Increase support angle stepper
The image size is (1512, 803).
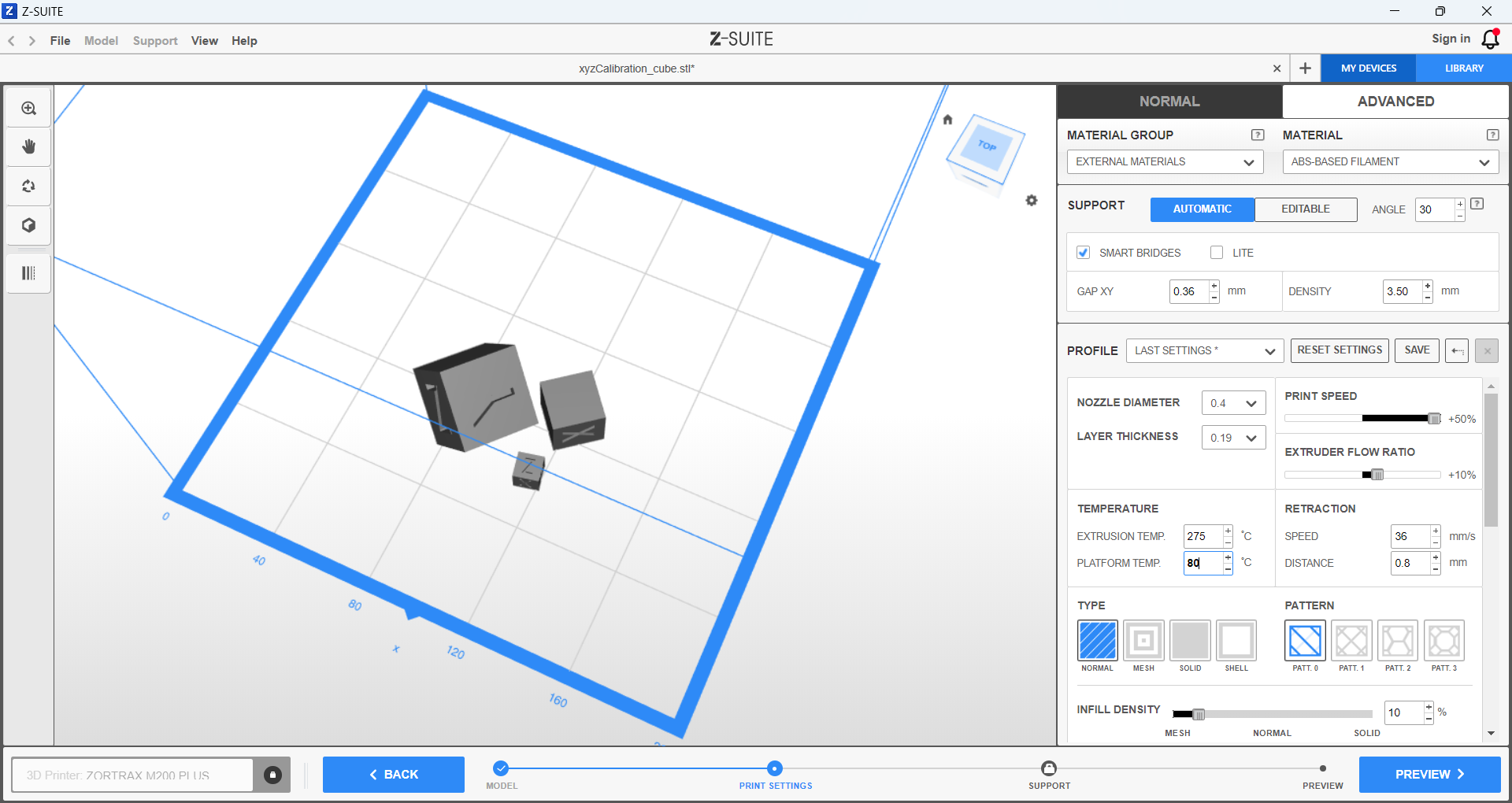pos(1459,205)
